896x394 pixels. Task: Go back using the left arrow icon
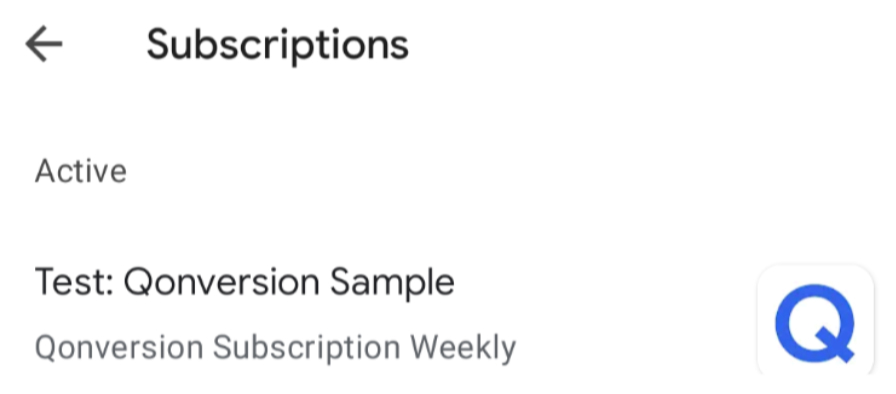[44, 44]
